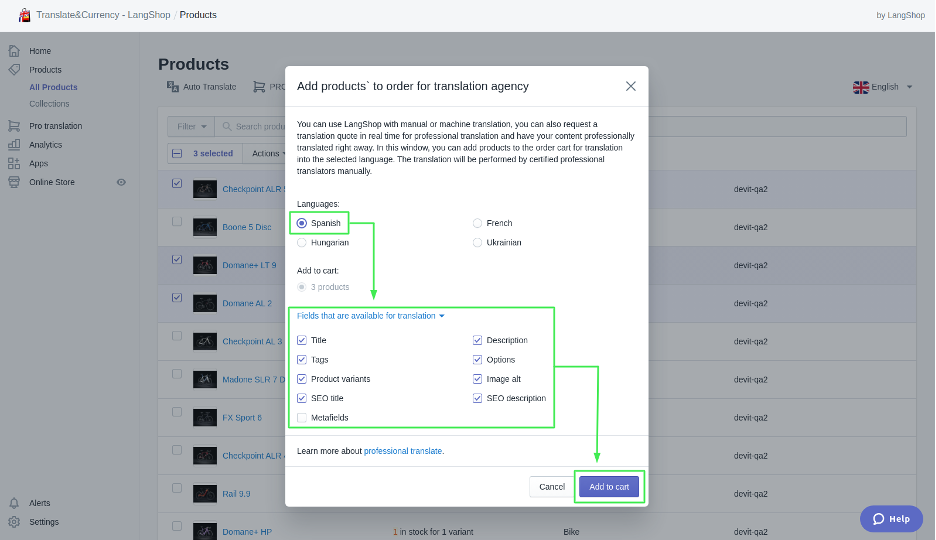Click the Apps grid icon
The width and height of the screenshot is (936, 540).
[14, 163]
